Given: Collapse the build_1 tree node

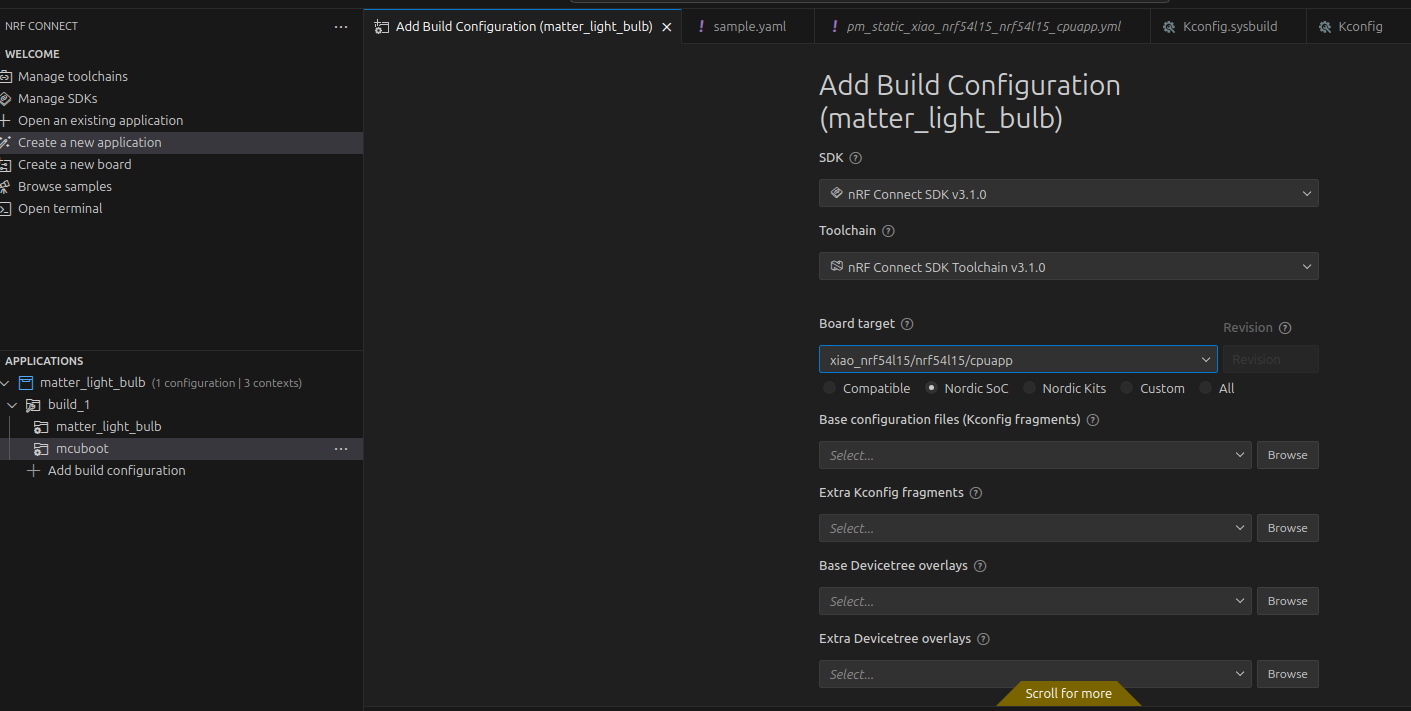Looking at the screenshot, I should pyautogui.click(x=13, y=405).
